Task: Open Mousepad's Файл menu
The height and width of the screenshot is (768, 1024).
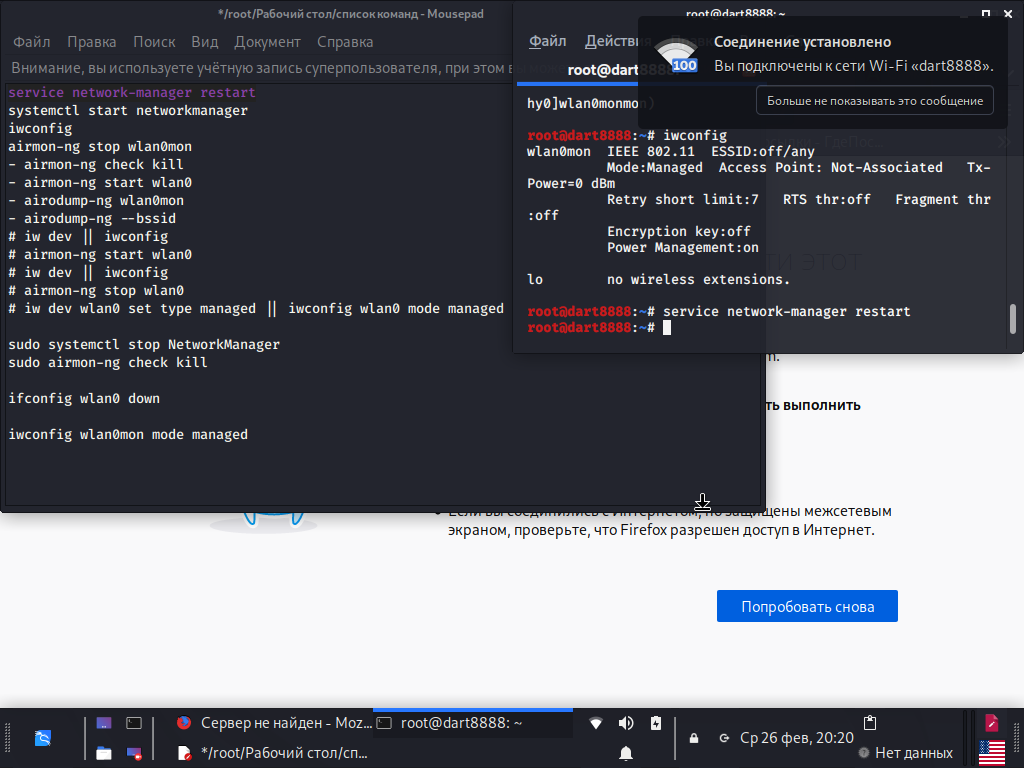Action: [32, 42]
